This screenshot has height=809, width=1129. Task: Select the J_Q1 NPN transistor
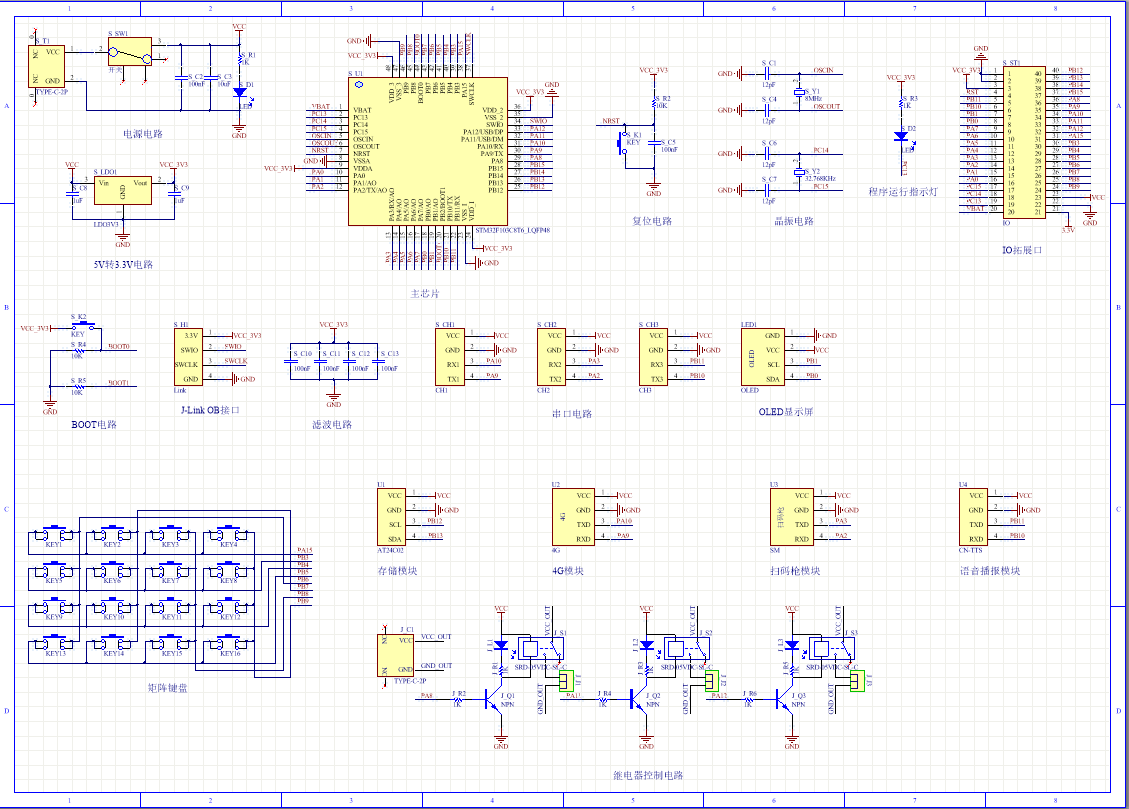494,700
